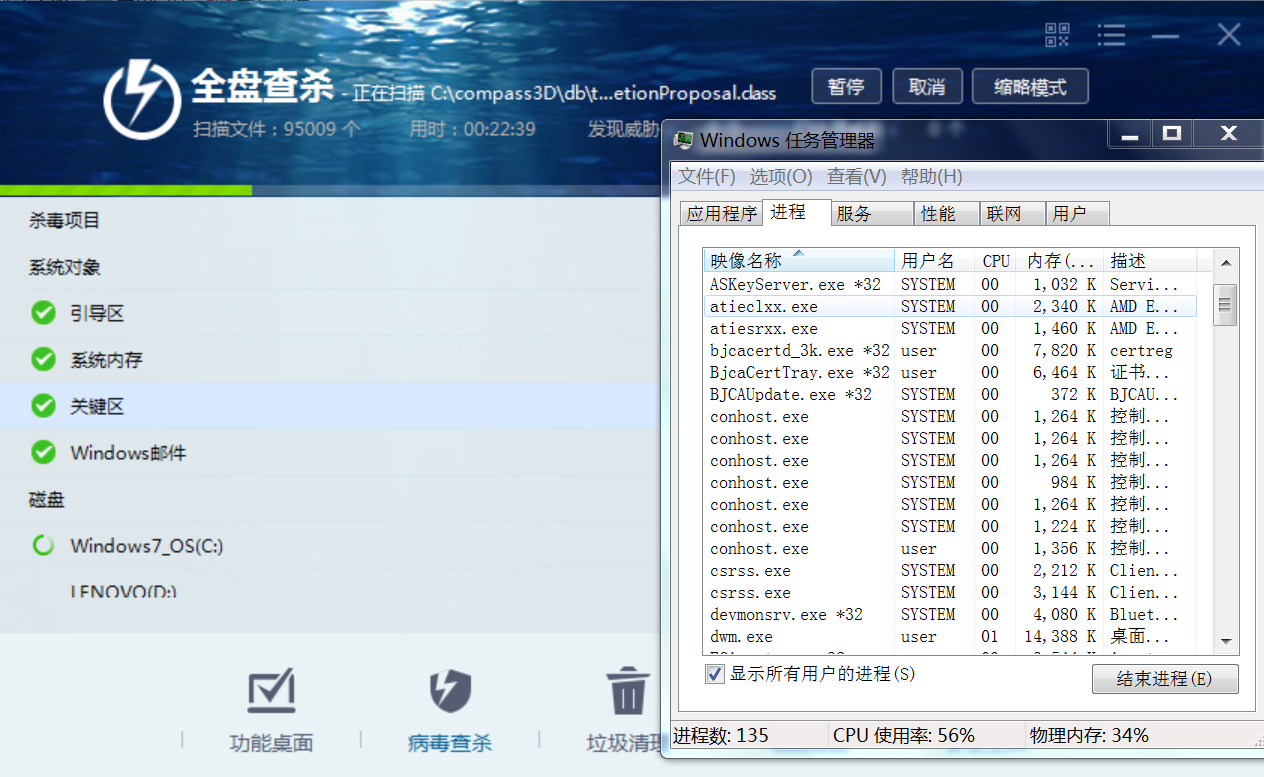Sort processes by CPU column header
The height and width of the screenshot is (777, 1264).
[x=996, y=260]
